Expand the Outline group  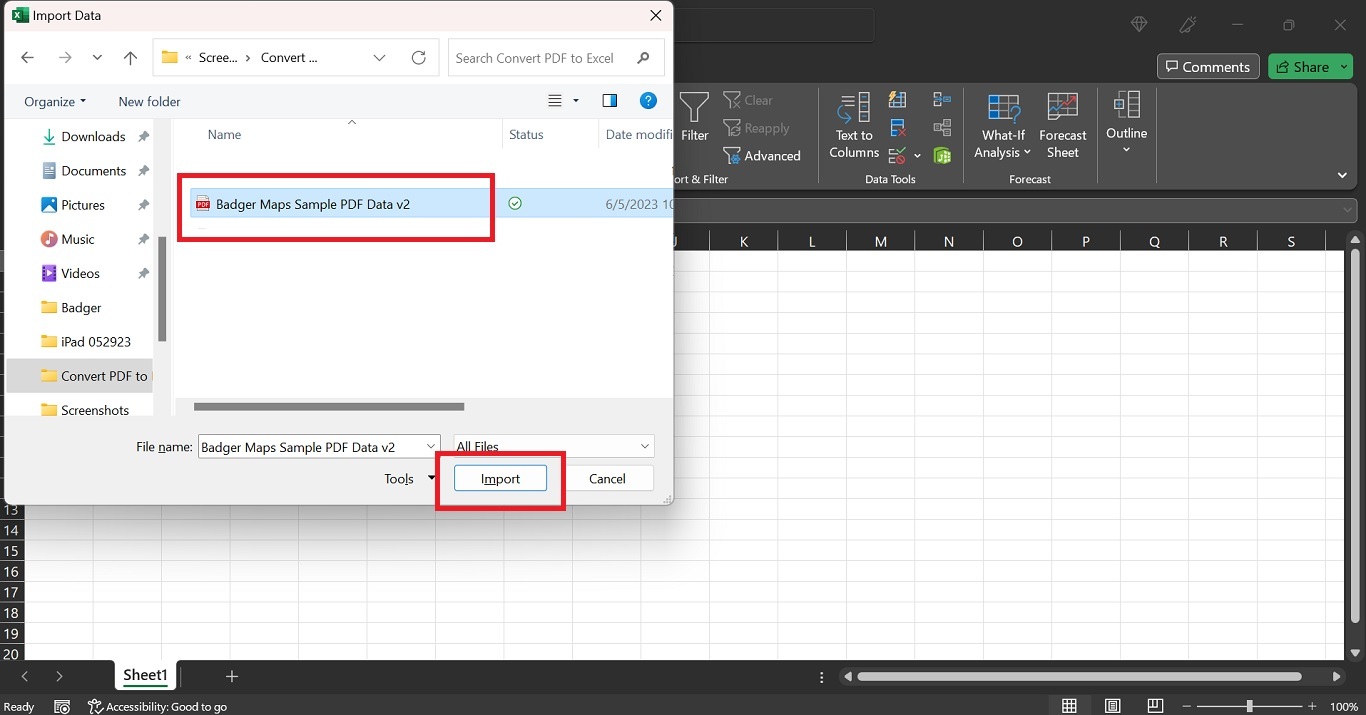(1126, 124)
